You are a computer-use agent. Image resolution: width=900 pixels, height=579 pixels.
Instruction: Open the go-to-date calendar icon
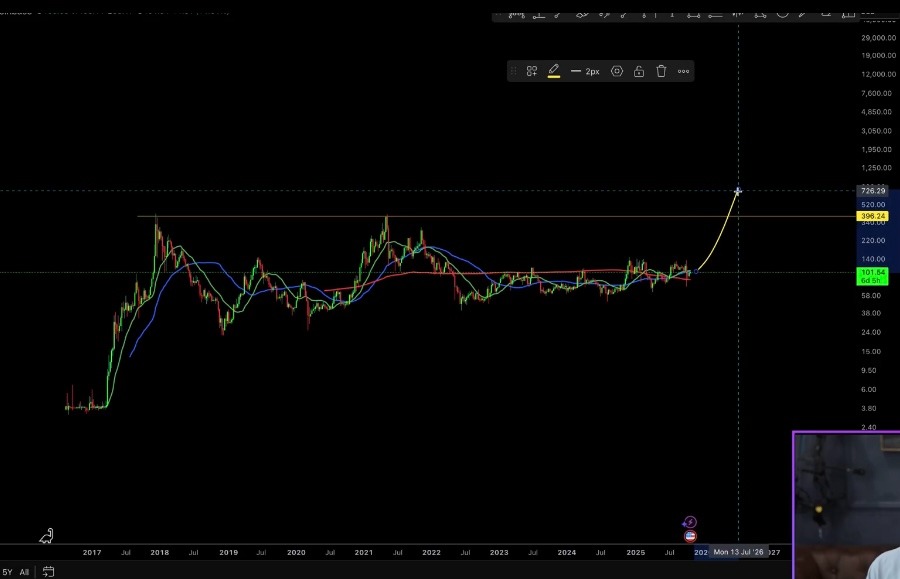coord(48,572)
